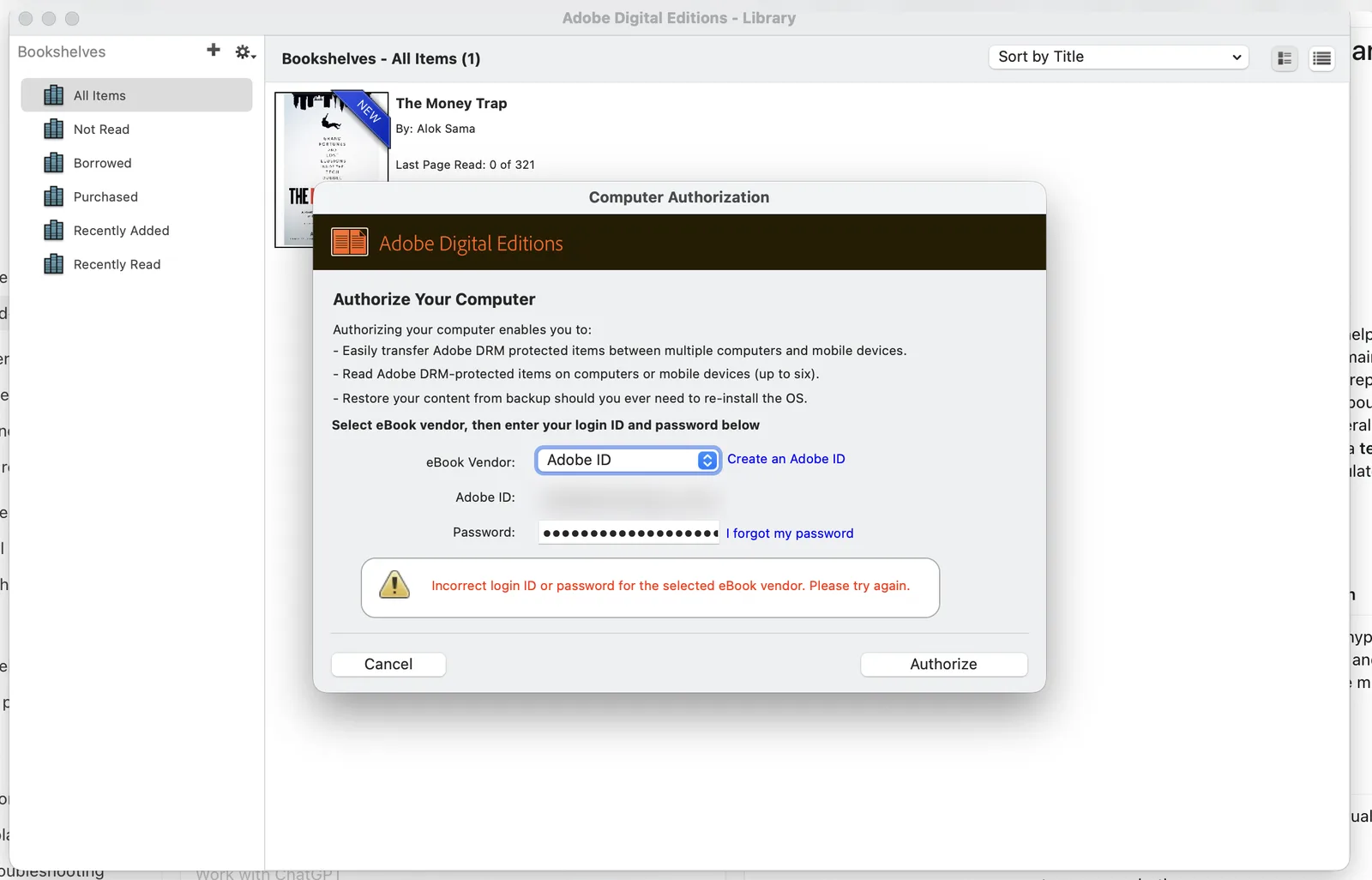Click the Not Read bookshelf icon
This screenshot has height=880, width=1372.
click(53, 129)
